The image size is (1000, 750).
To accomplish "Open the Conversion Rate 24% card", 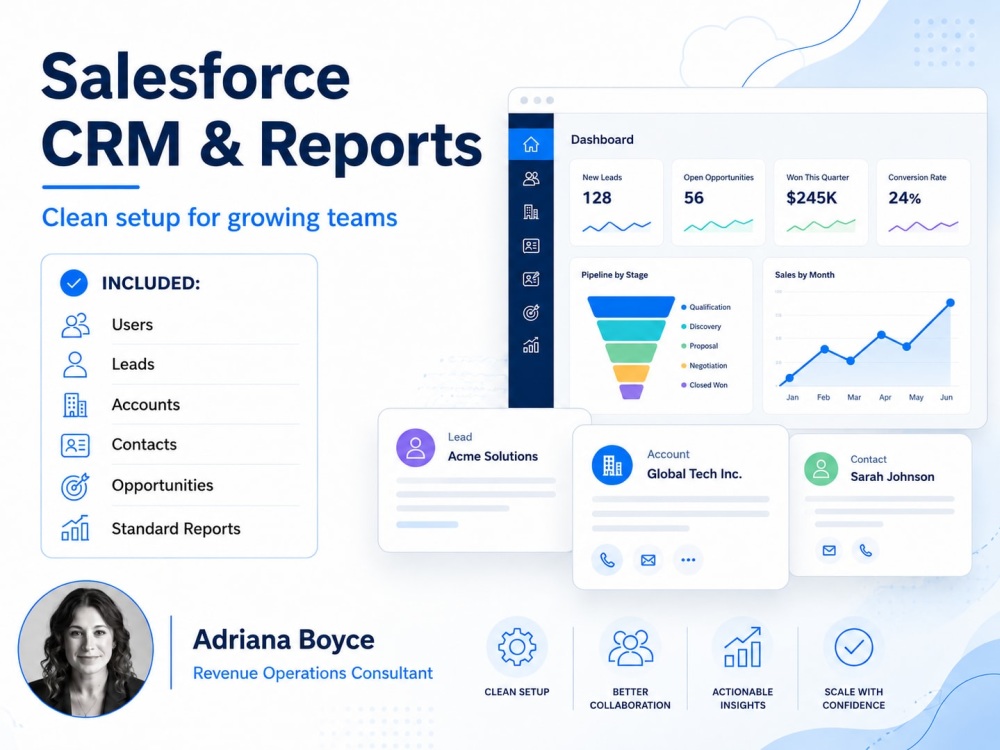I will tap(923, 202).
